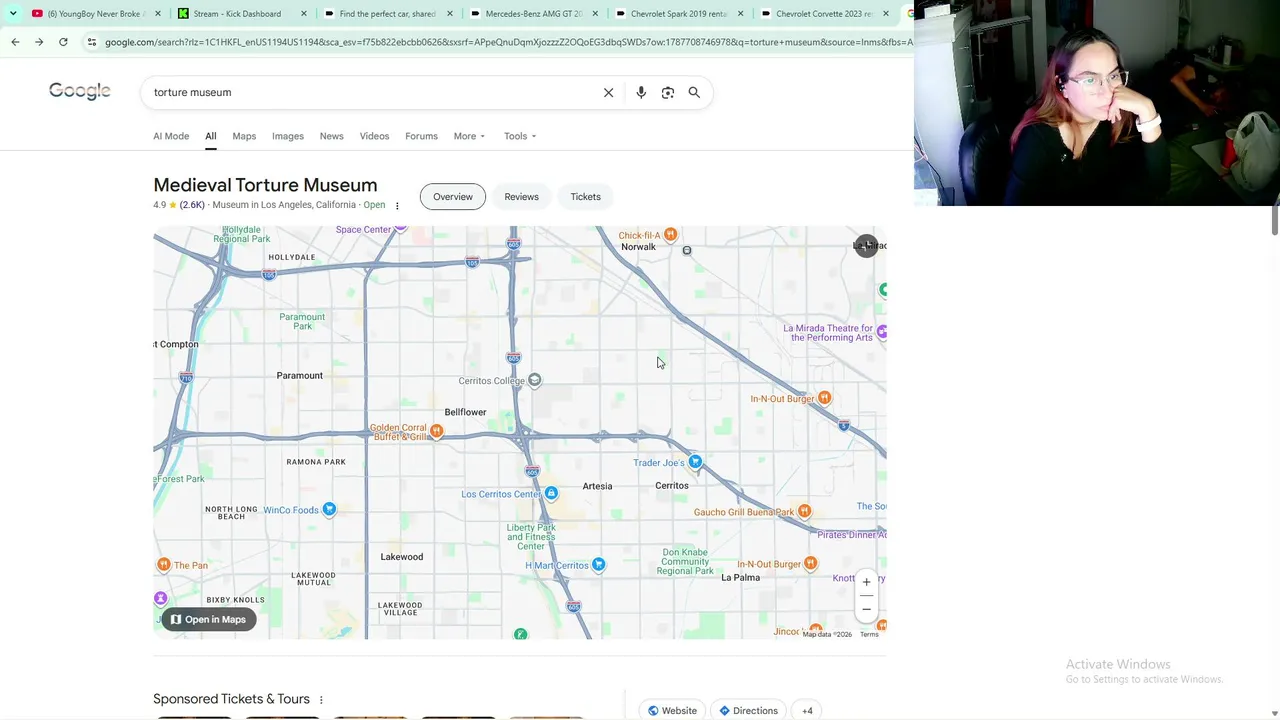
Task: Open Google Lens image search
Action: (668, 92)
